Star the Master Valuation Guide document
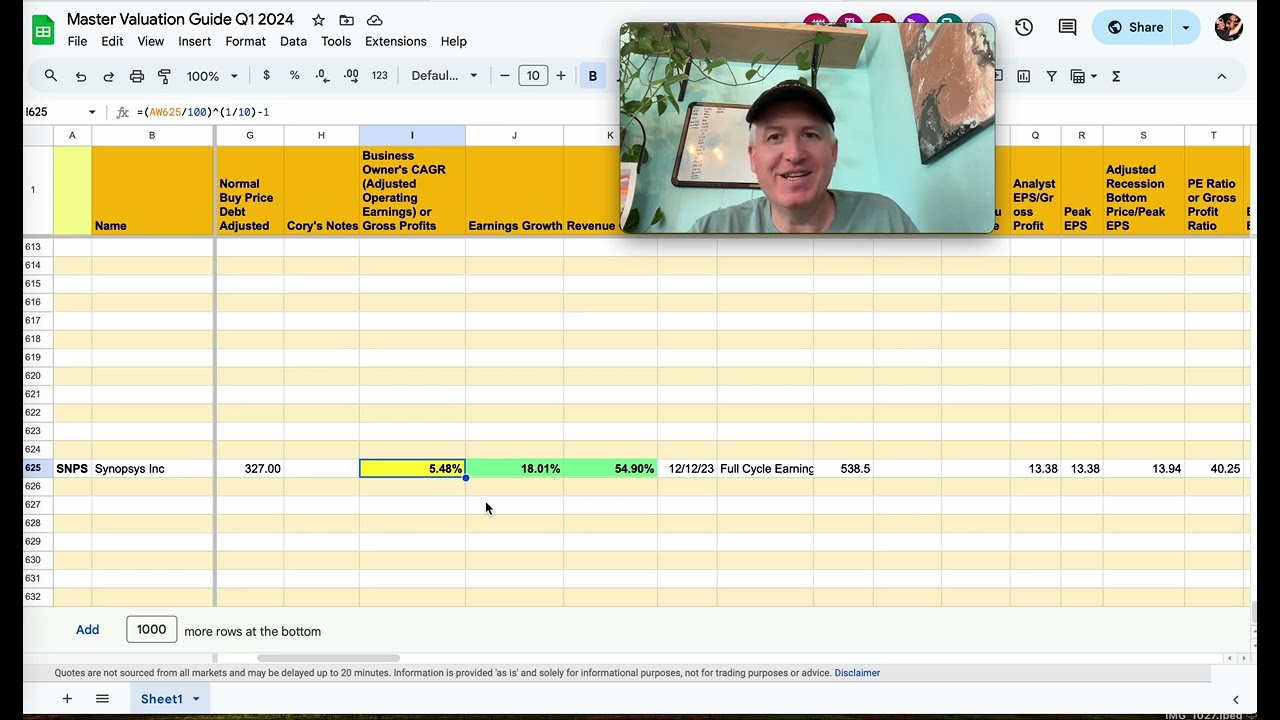Screen dimensions: 1280x720 [x=318, y=20]
